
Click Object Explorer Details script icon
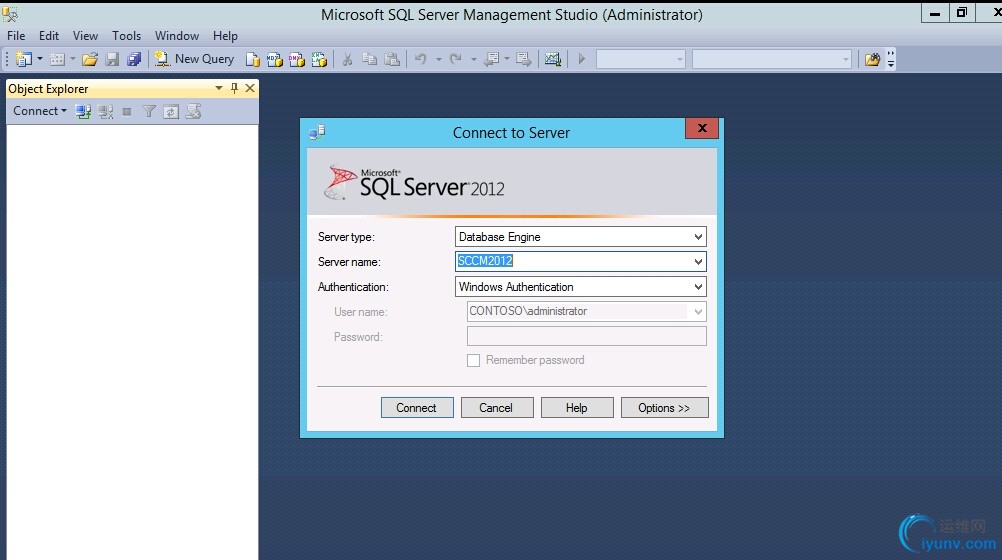coord(193,112)
